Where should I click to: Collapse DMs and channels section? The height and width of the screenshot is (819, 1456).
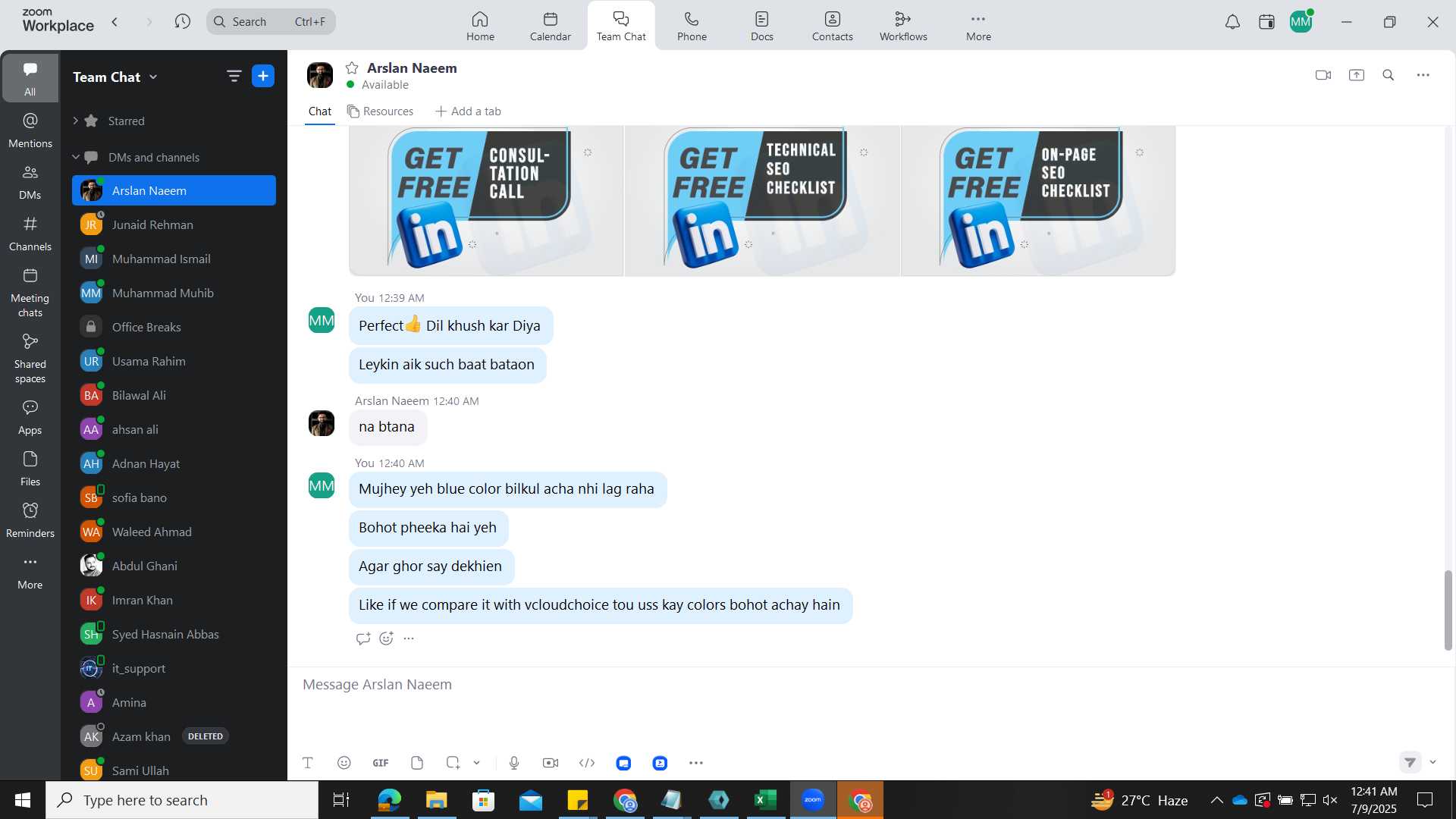76,157
